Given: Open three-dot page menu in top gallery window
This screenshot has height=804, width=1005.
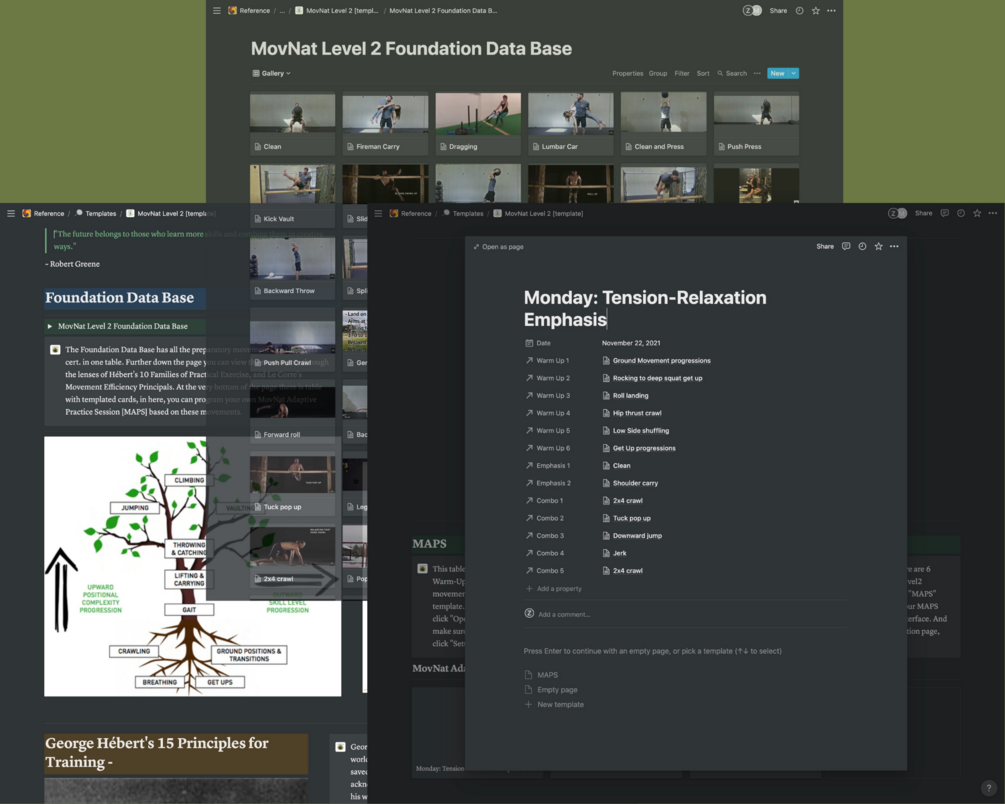Looking at the screenshot, I should pos(831,10).
